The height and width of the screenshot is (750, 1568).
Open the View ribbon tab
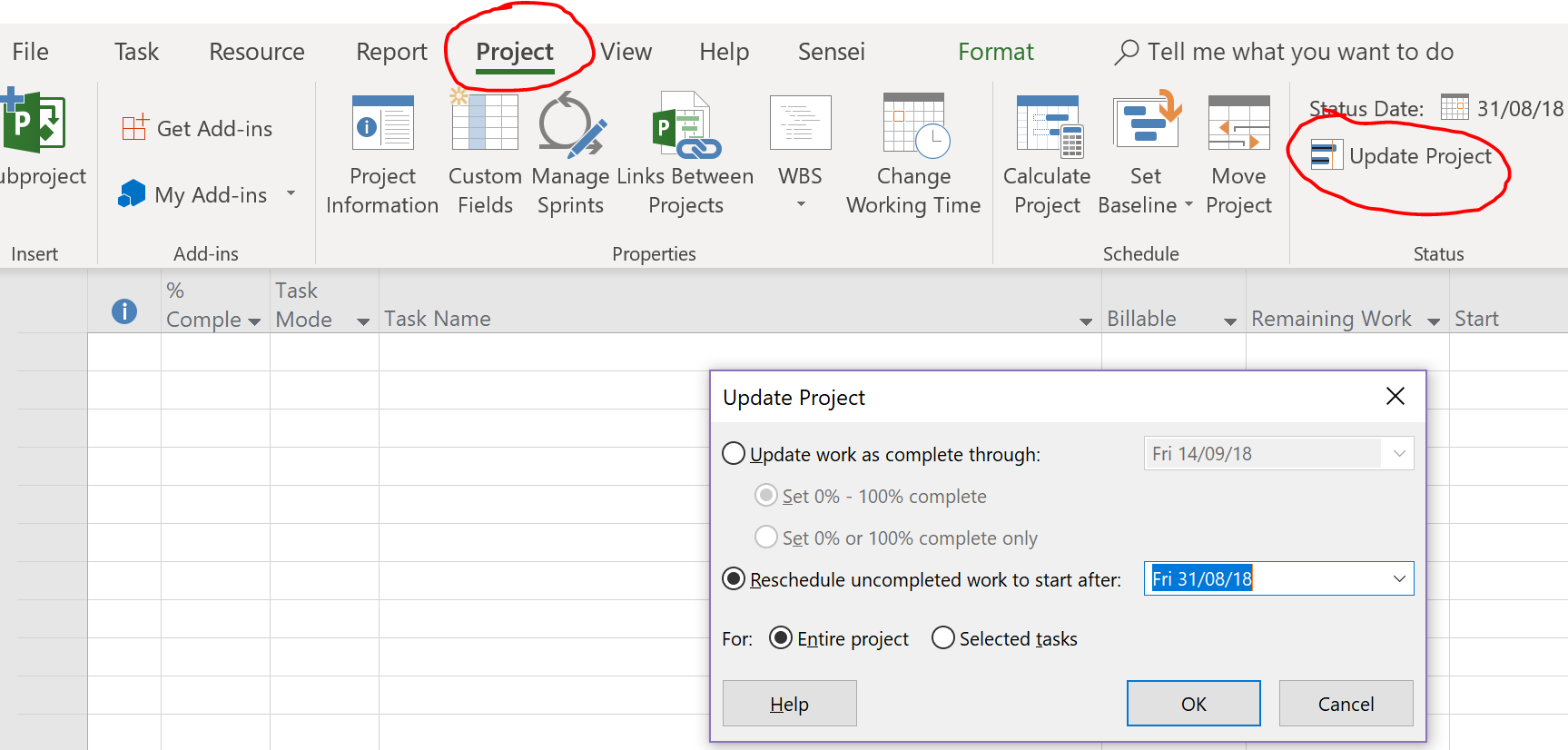coord(626,52)
